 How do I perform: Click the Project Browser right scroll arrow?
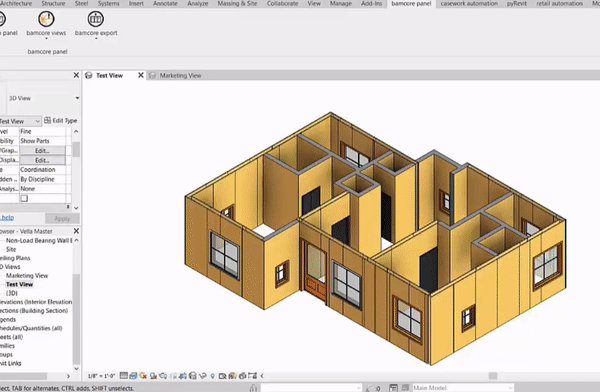tap(68, 376)
